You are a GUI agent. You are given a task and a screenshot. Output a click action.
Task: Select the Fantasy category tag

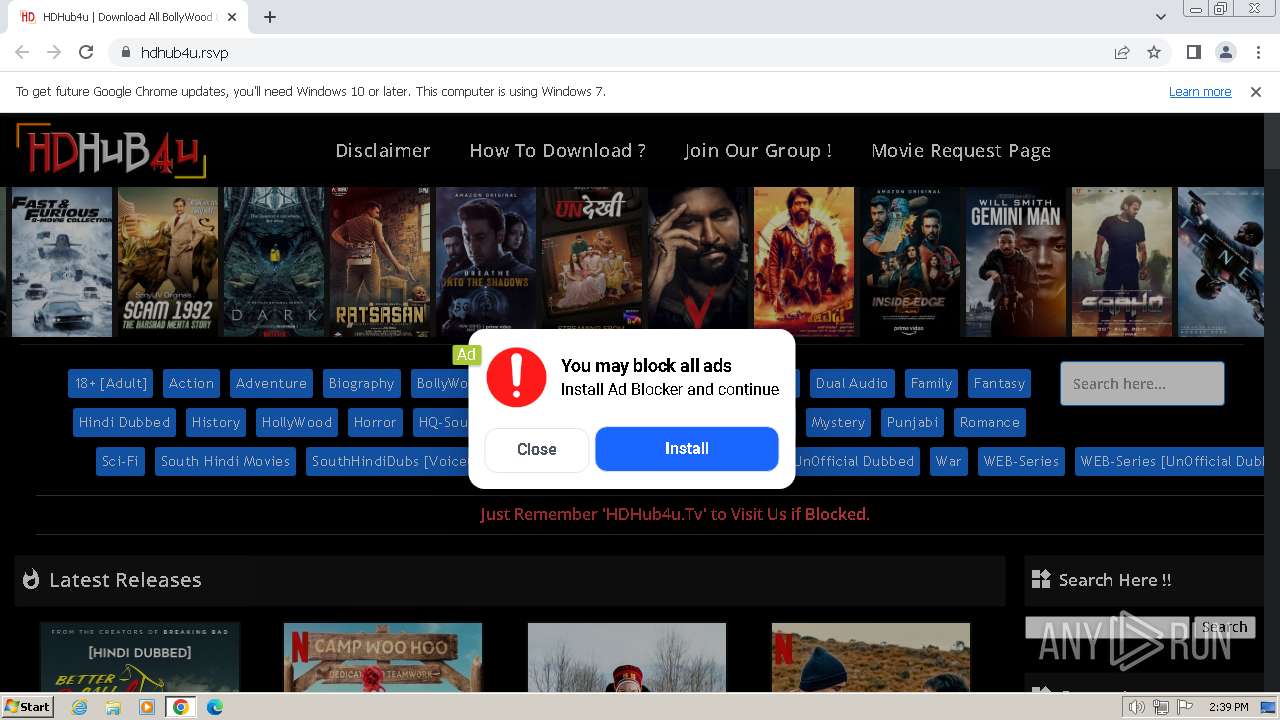pyautogui.click(x=999, y=383)
